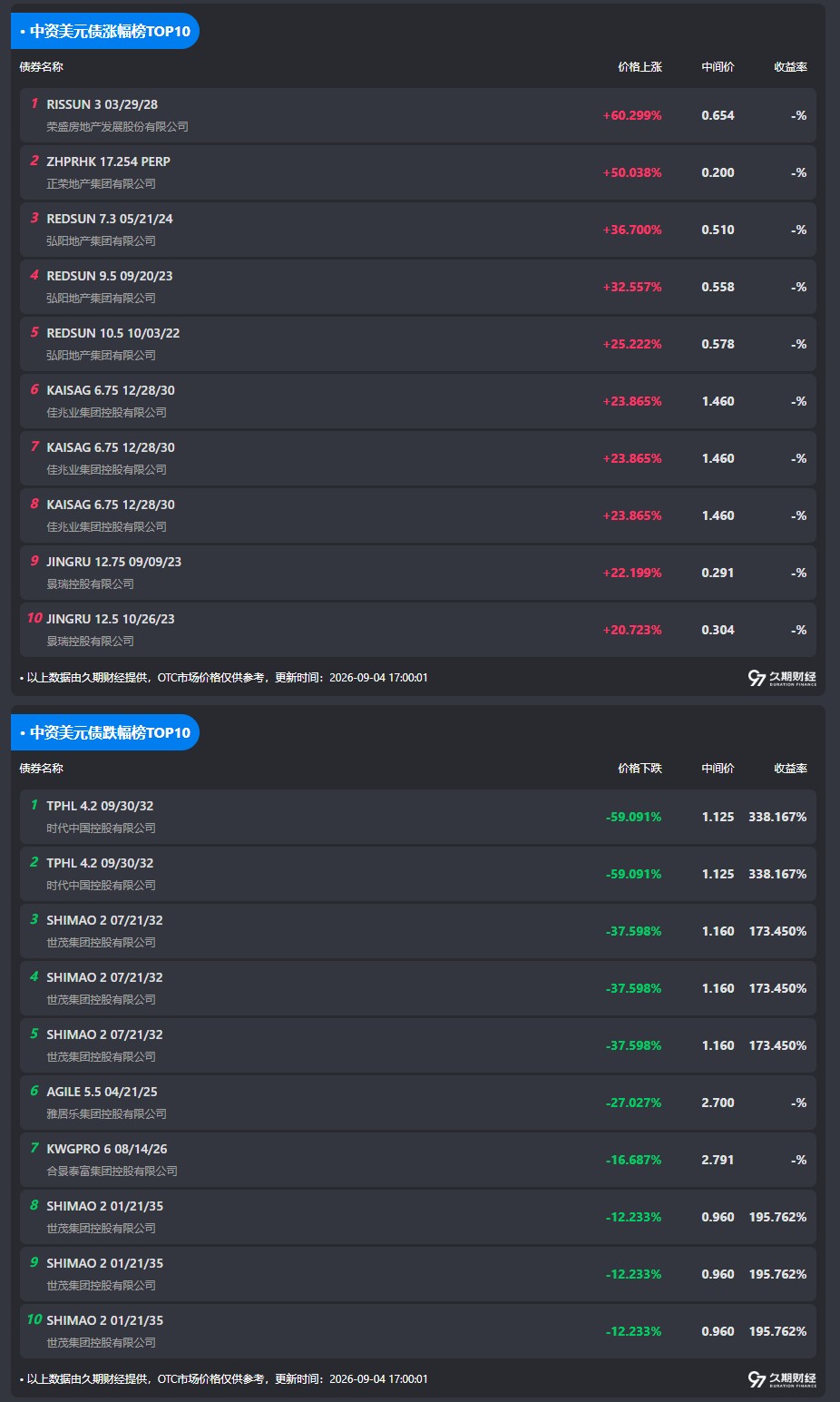Click 债券名称 header in the gainers table
Screen dimensions: 840x1402
(x=42, y=67)
